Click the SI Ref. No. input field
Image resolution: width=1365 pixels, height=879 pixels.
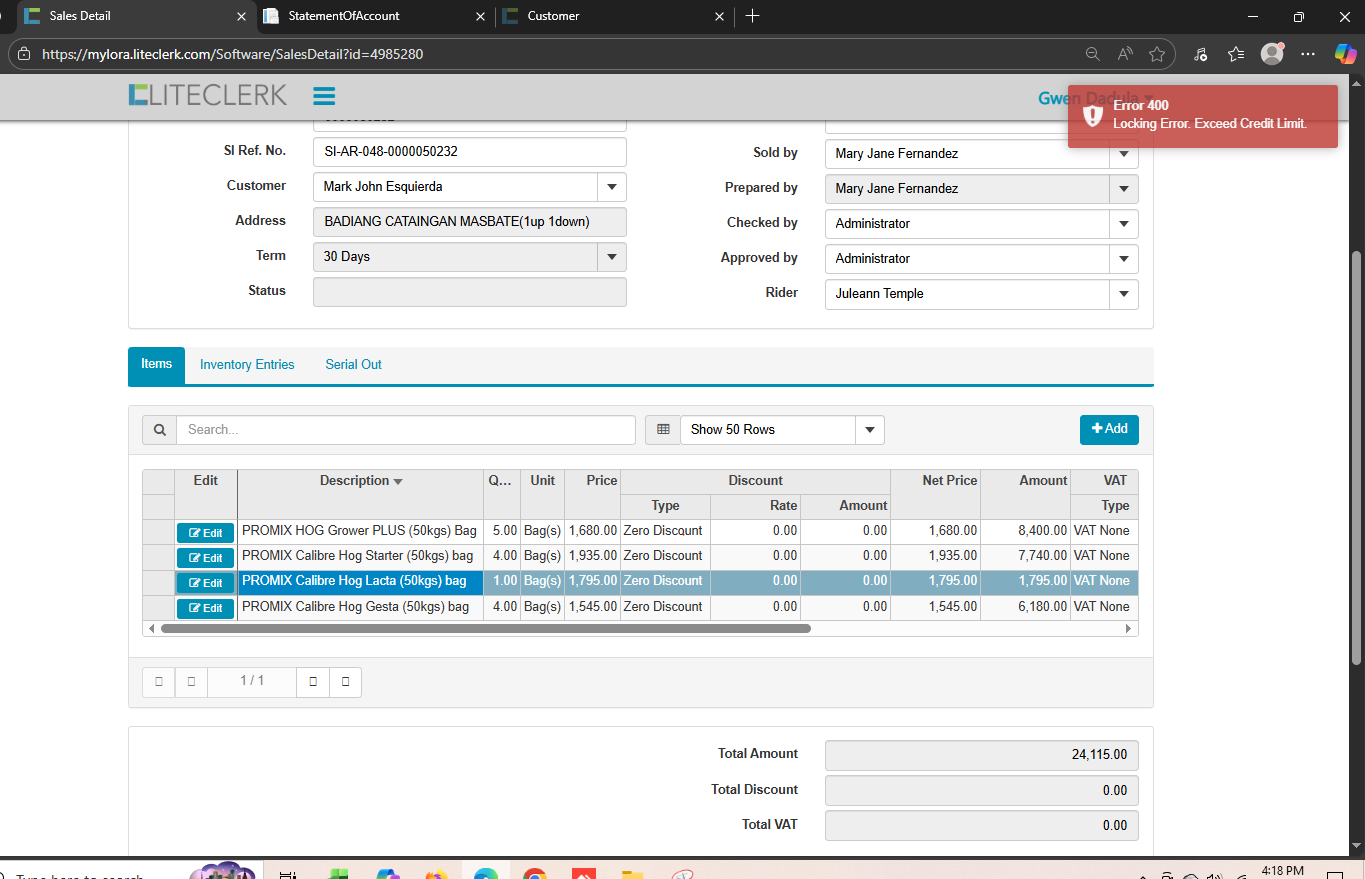[x=469, y=152]
